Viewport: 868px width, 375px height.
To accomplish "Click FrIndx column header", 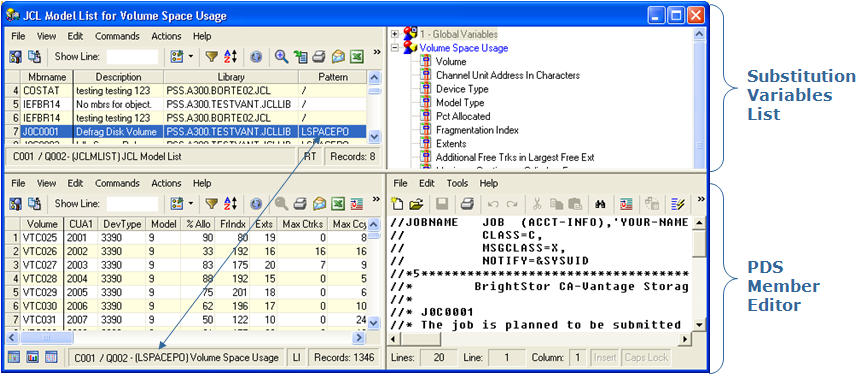I will click(x=233, y=224).
